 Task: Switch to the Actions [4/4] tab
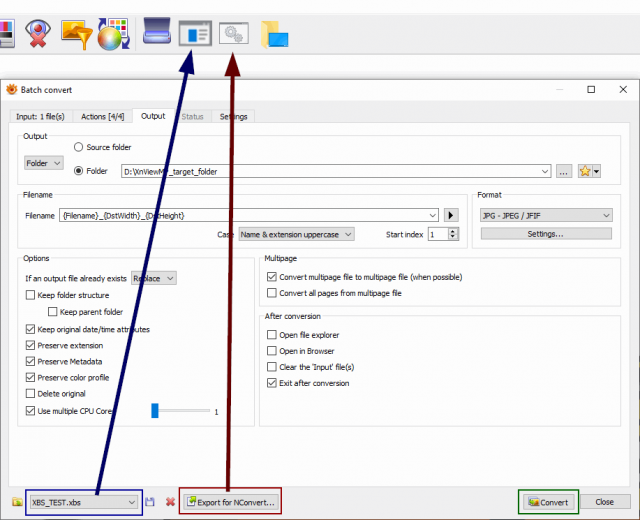pos(102,116)
